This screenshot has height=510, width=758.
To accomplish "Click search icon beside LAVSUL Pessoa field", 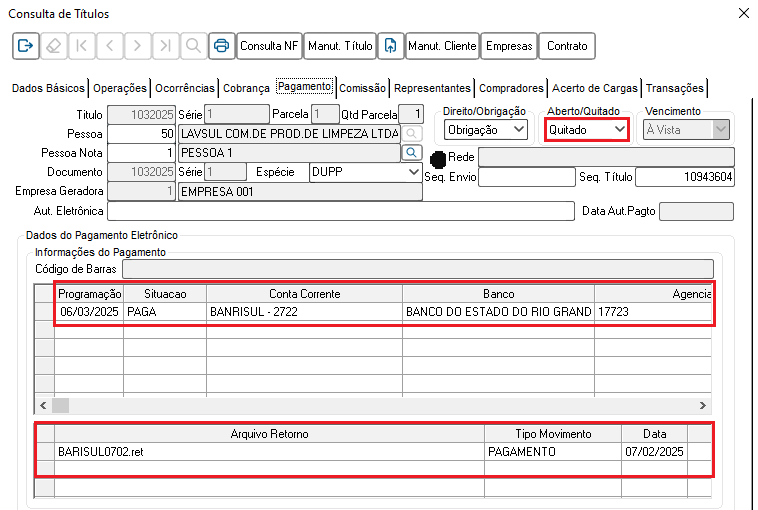I will point(411,133).
